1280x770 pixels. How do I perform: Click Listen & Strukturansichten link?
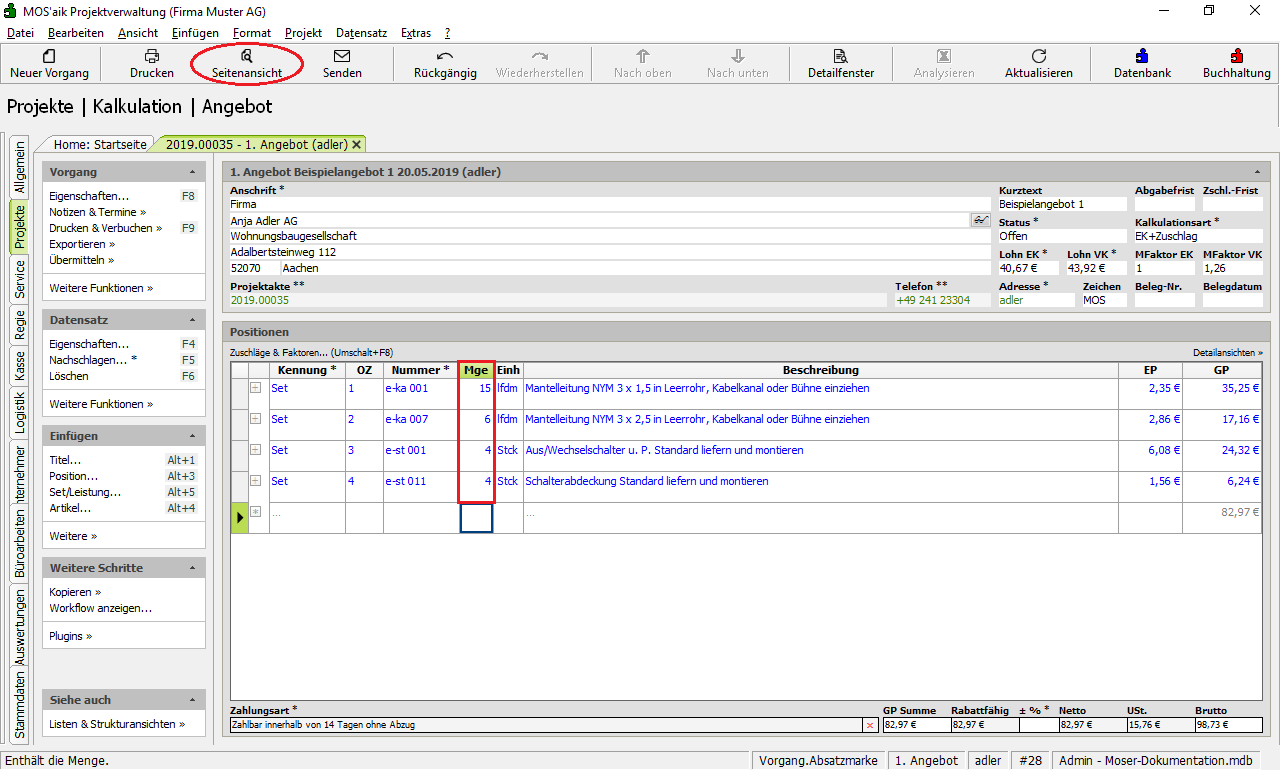[x=116, y=724]
